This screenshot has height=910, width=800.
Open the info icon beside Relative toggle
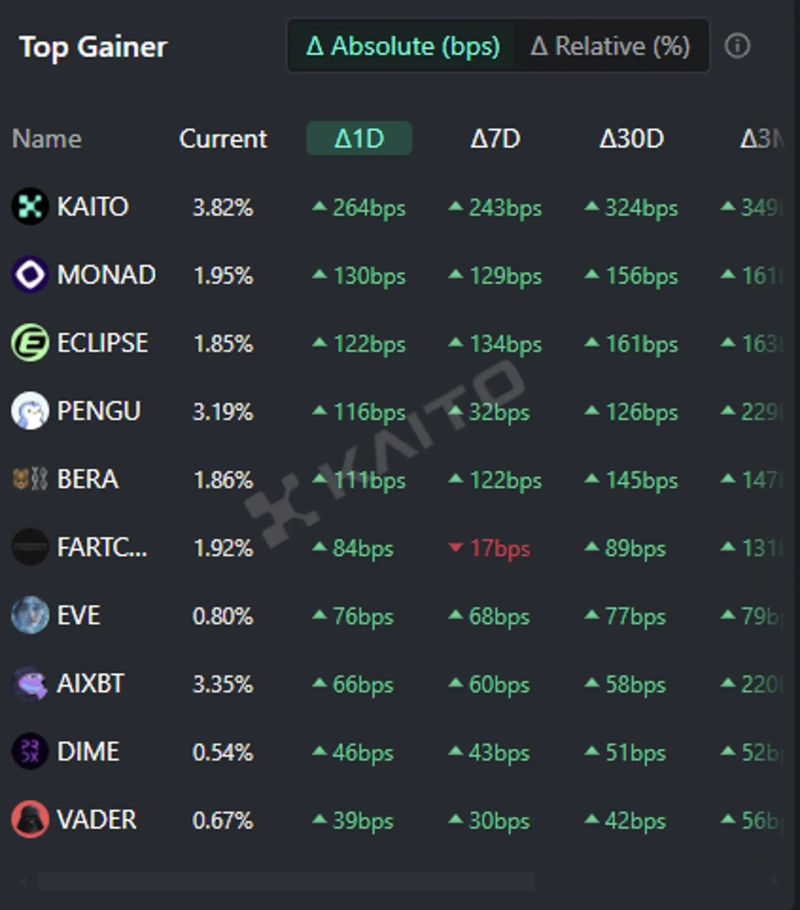click(x=737, y=46)
